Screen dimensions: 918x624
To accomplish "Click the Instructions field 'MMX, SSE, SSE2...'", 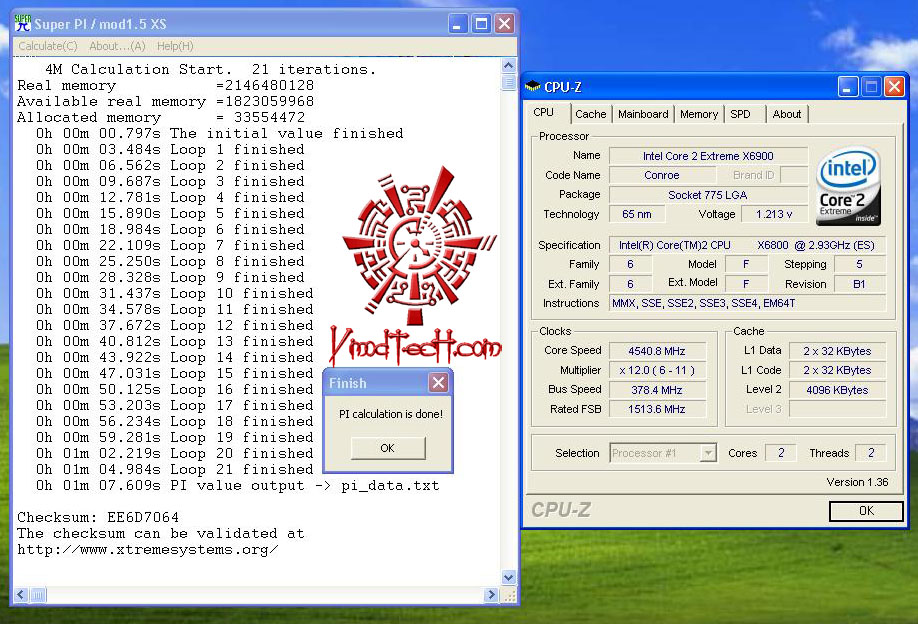I will [747, 303].
